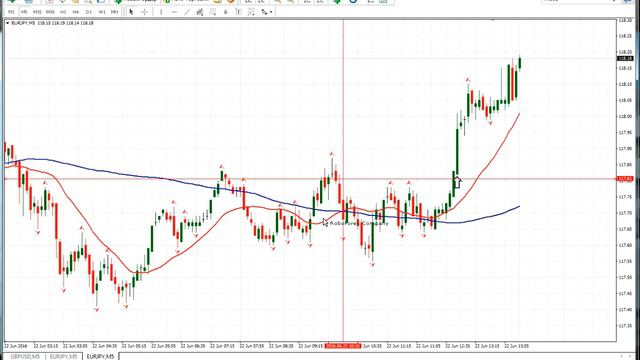The width and height of the screenshot is (640, 360).
Task: Click the 117.35 price scale value
Action: (625, 326)
